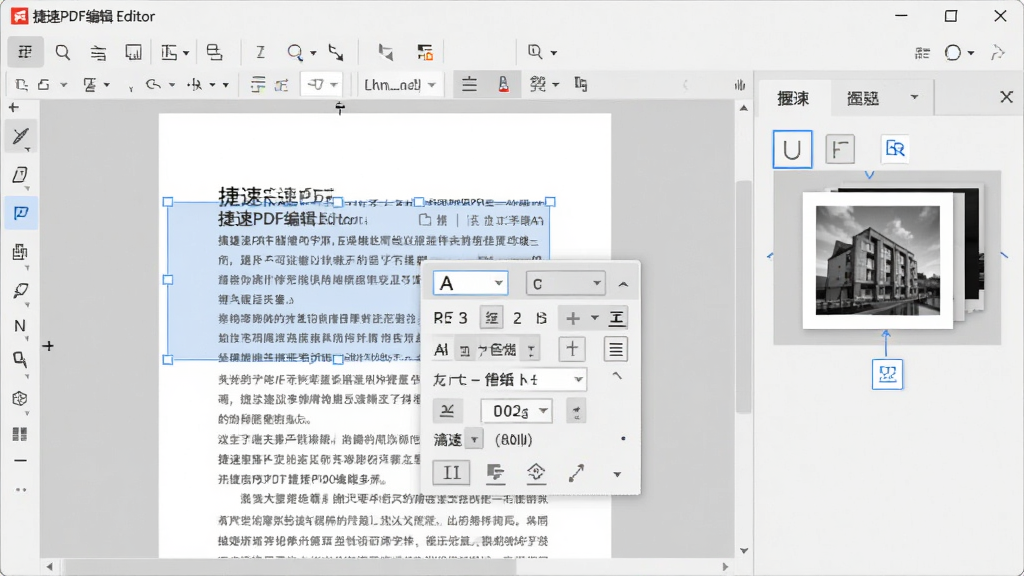Click the diagonal arrow icon beside zoom dropdown

point(336,52)
